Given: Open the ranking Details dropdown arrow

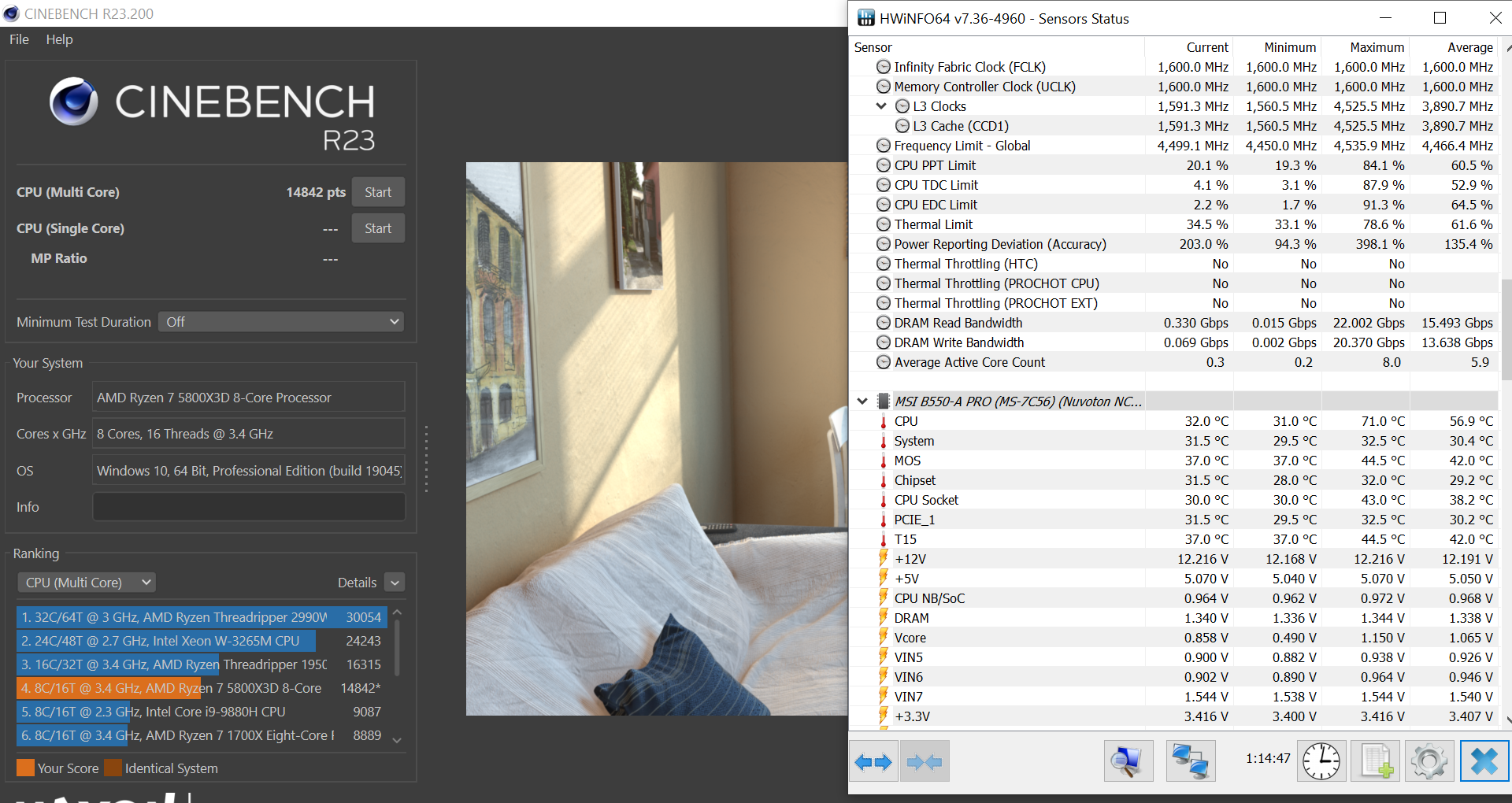Looking at the screenshot, I should [x=395, y=583].
